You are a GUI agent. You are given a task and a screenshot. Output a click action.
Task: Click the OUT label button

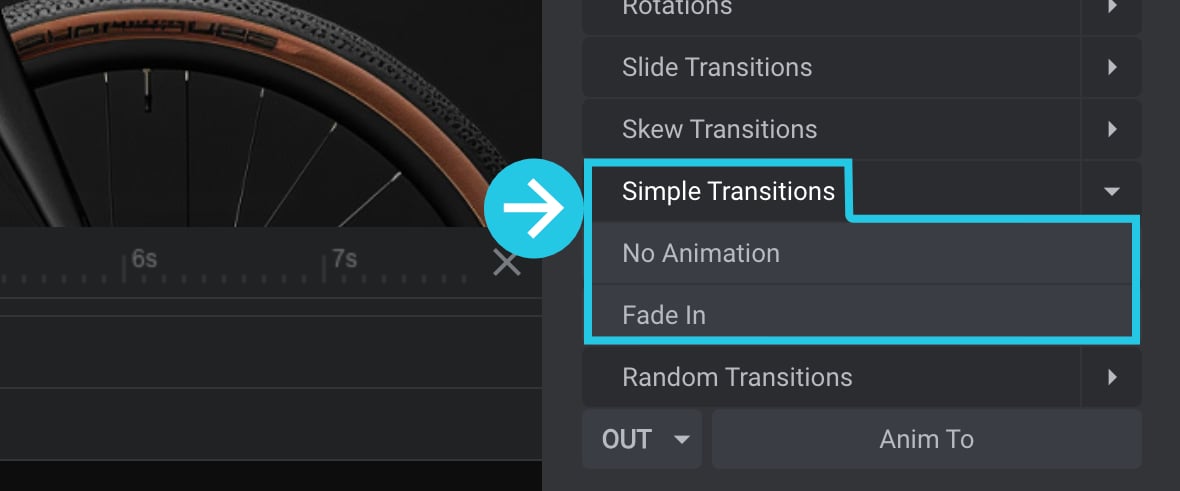[x=626, y=440]
